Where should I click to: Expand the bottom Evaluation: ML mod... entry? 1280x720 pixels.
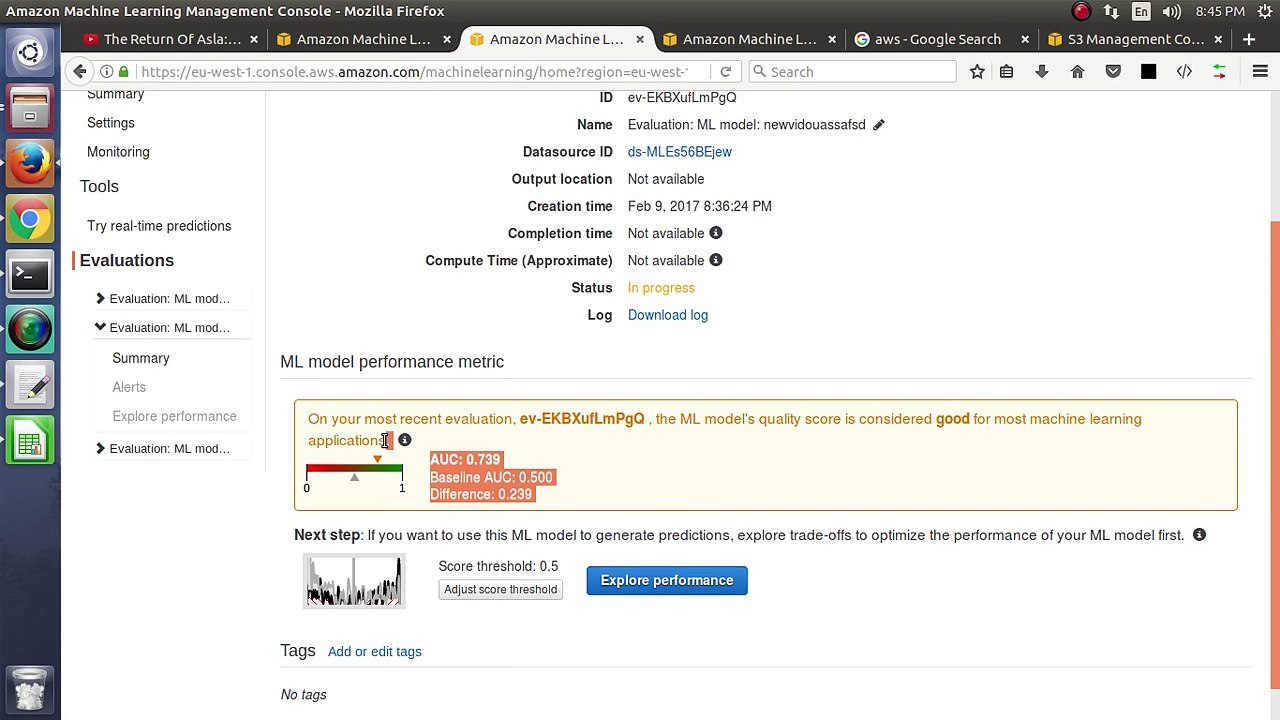100,448
